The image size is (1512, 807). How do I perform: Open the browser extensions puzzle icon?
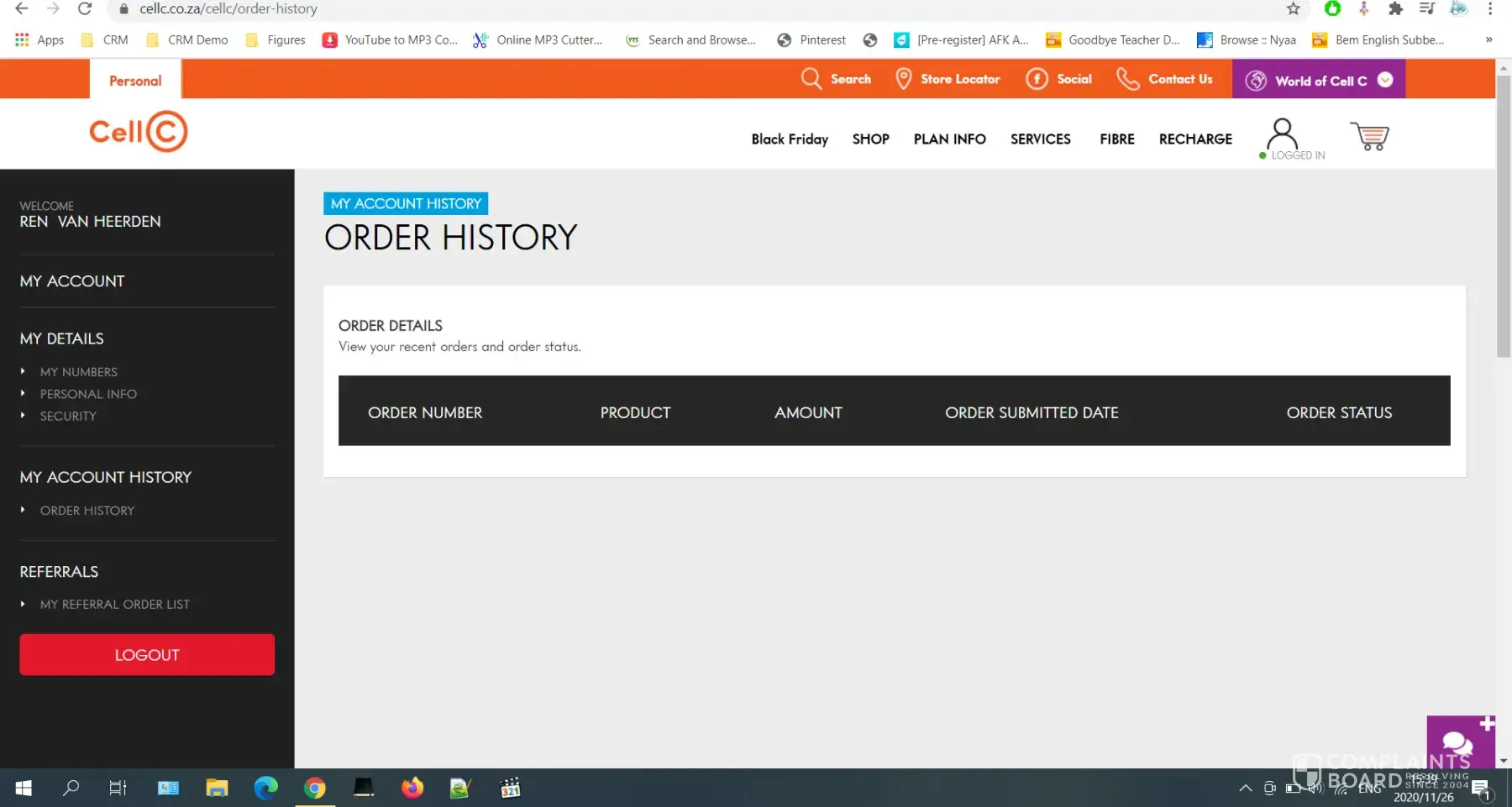coord(1395,8)
